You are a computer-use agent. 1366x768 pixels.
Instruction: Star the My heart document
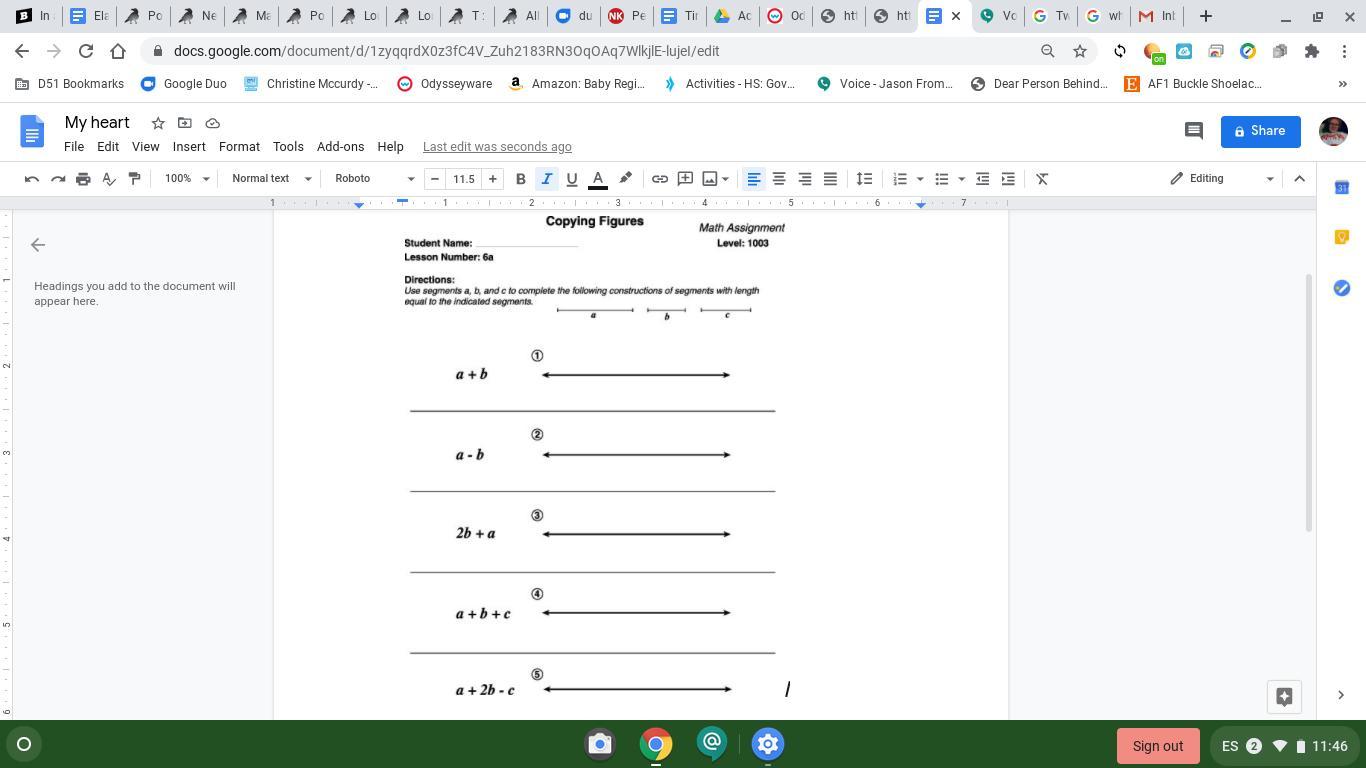158,123
